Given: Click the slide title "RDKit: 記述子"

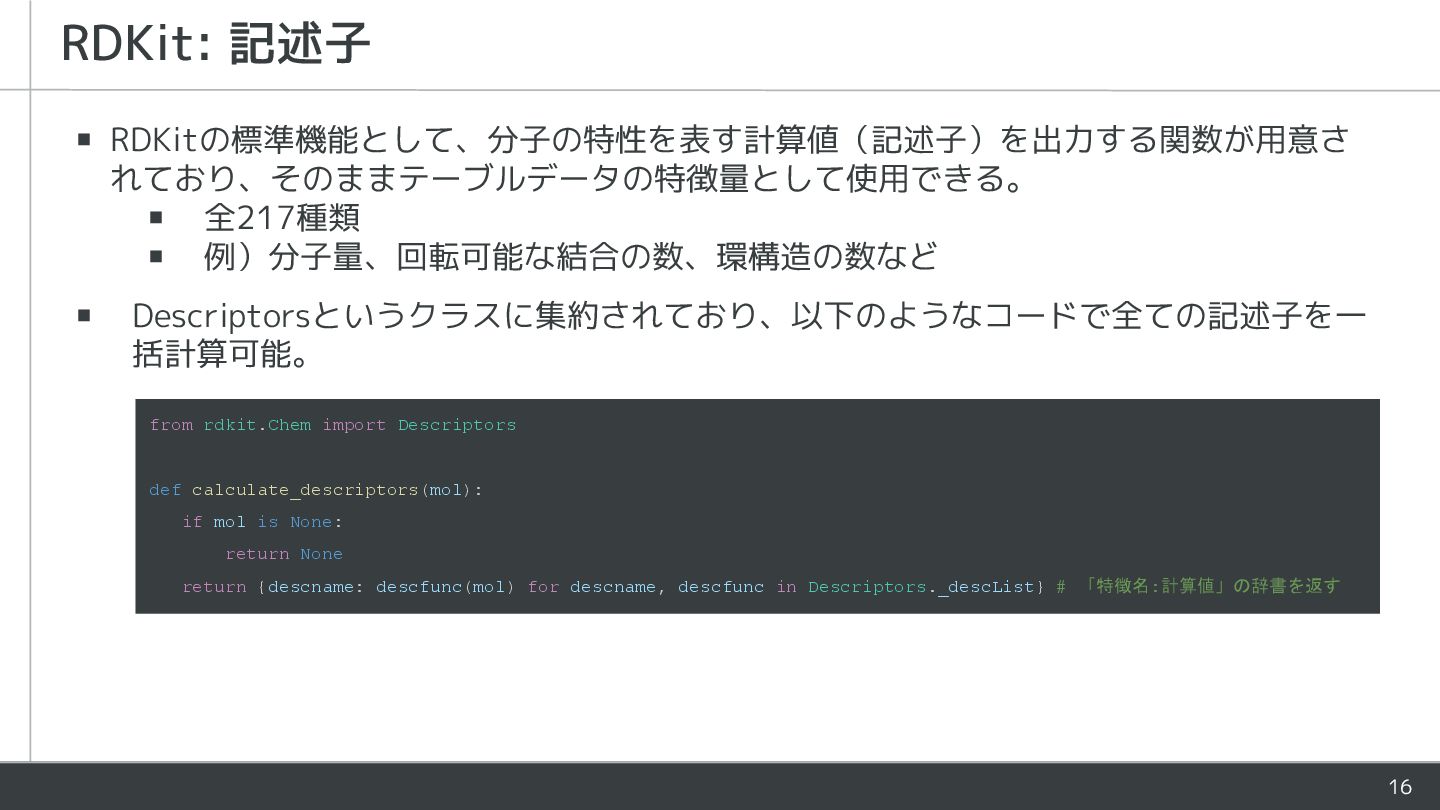Looking at the screenshot, I should (215, 44).
